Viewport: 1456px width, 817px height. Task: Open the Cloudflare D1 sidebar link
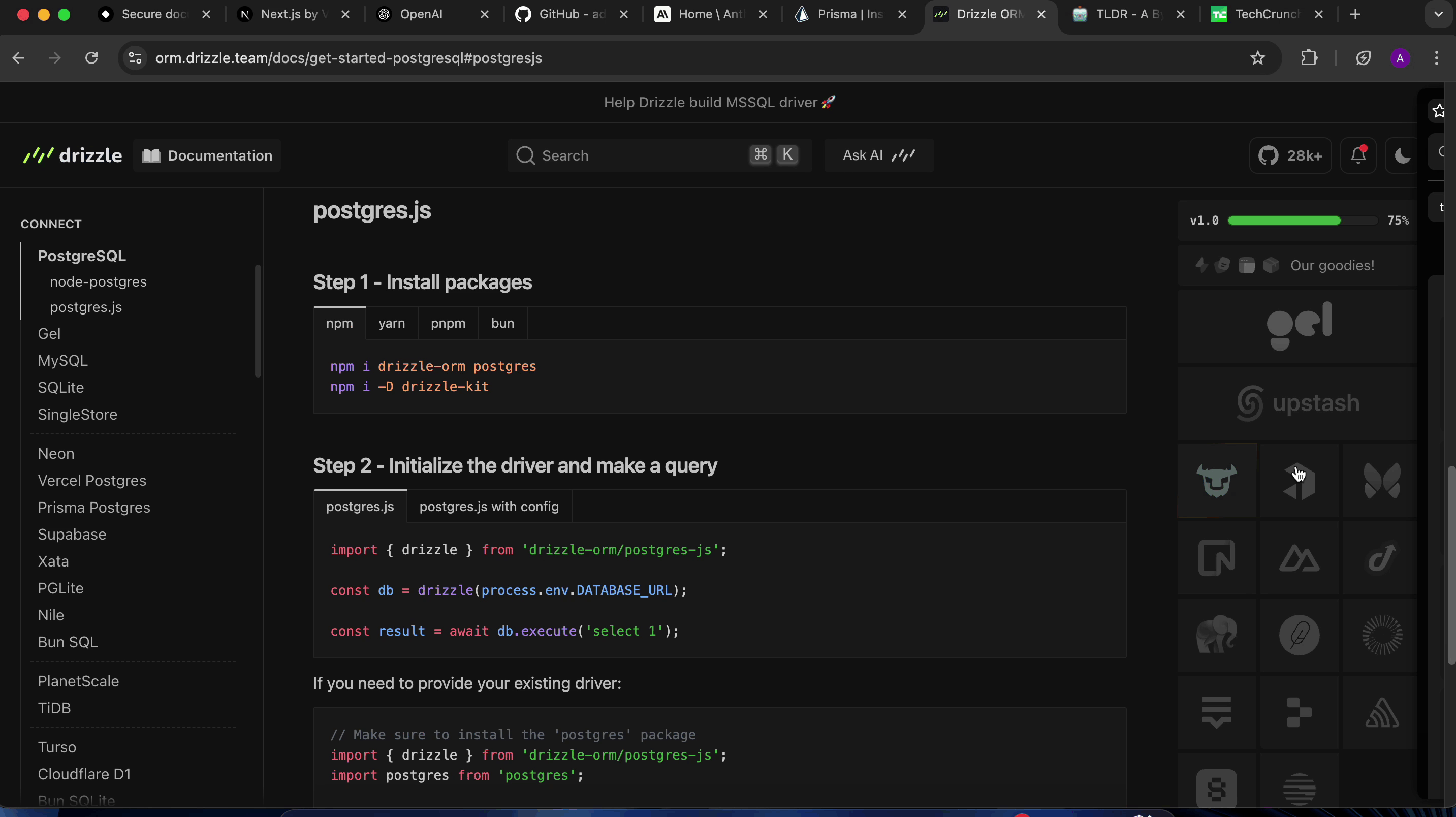pos(84,774)
